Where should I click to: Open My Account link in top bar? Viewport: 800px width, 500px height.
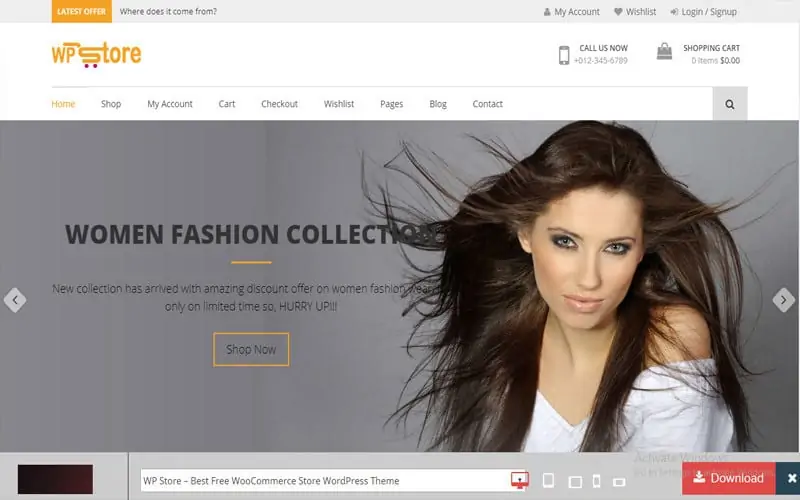pyautogui.click(x=571, y=11)
